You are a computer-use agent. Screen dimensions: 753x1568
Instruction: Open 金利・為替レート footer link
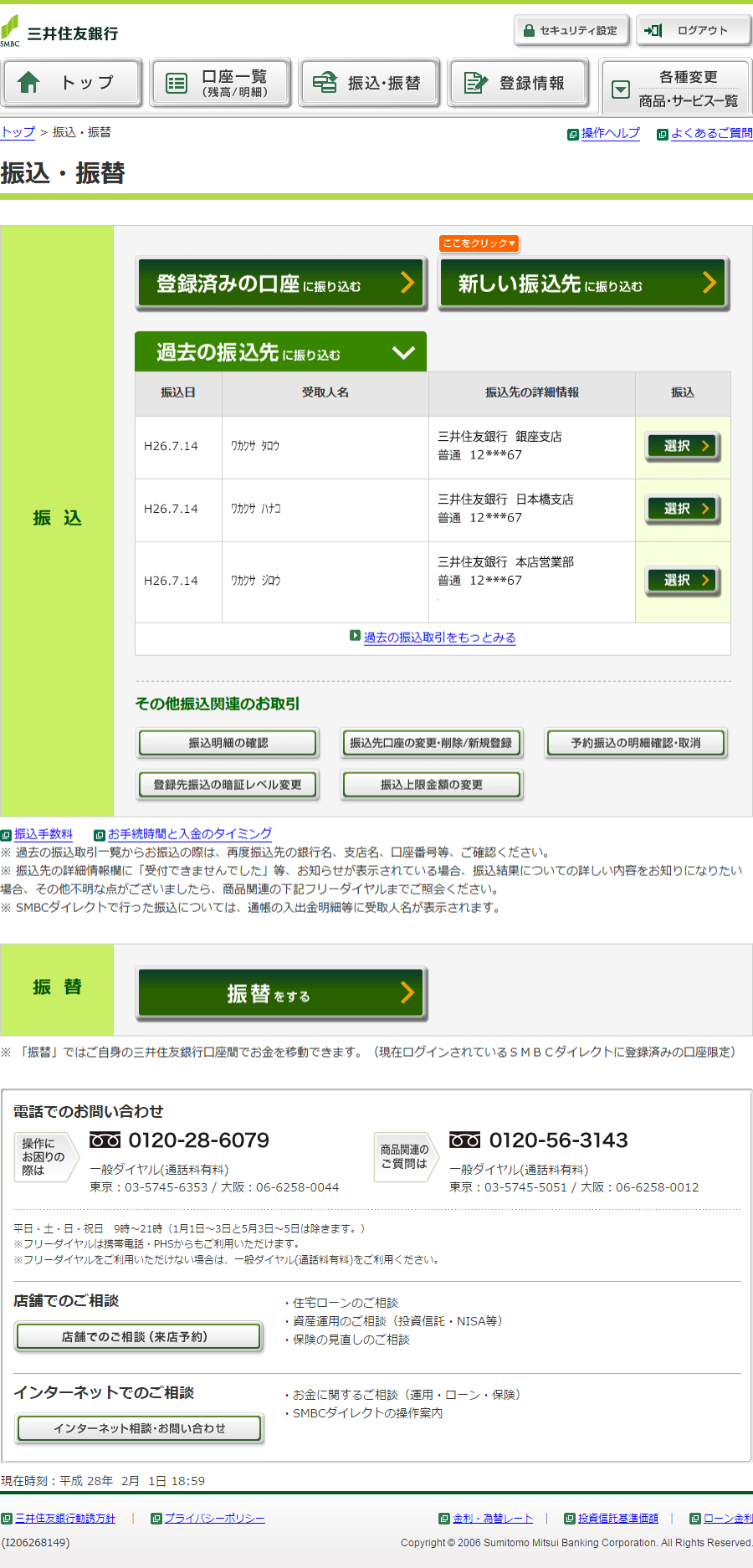493,1519
